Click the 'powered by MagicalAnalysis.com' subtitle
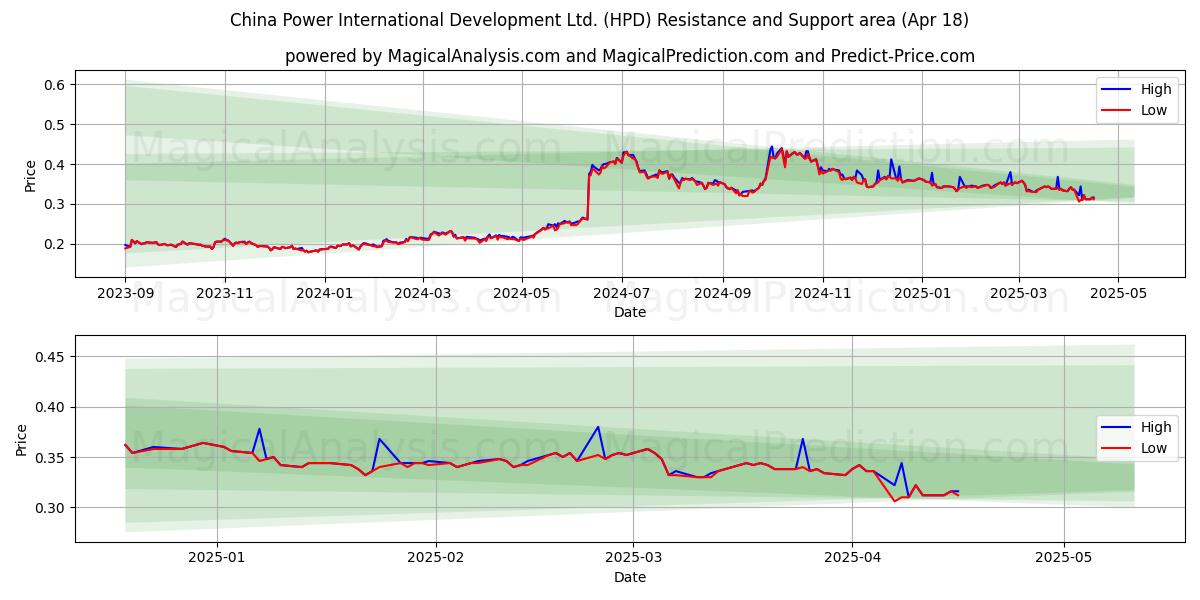 [630, 56]
